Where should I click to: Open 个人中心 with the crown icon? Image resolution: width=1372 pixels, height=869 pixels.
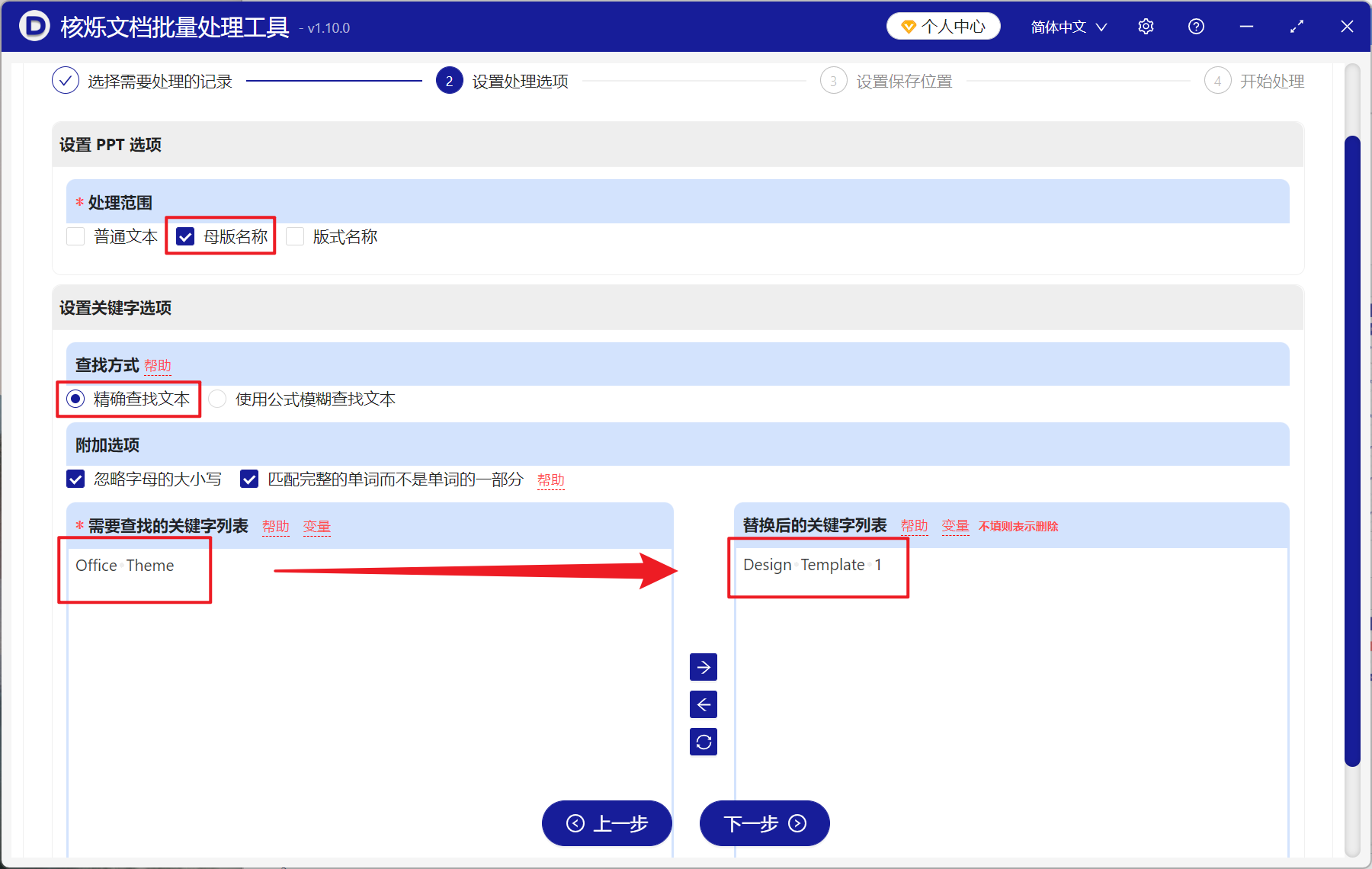[943, 25]
